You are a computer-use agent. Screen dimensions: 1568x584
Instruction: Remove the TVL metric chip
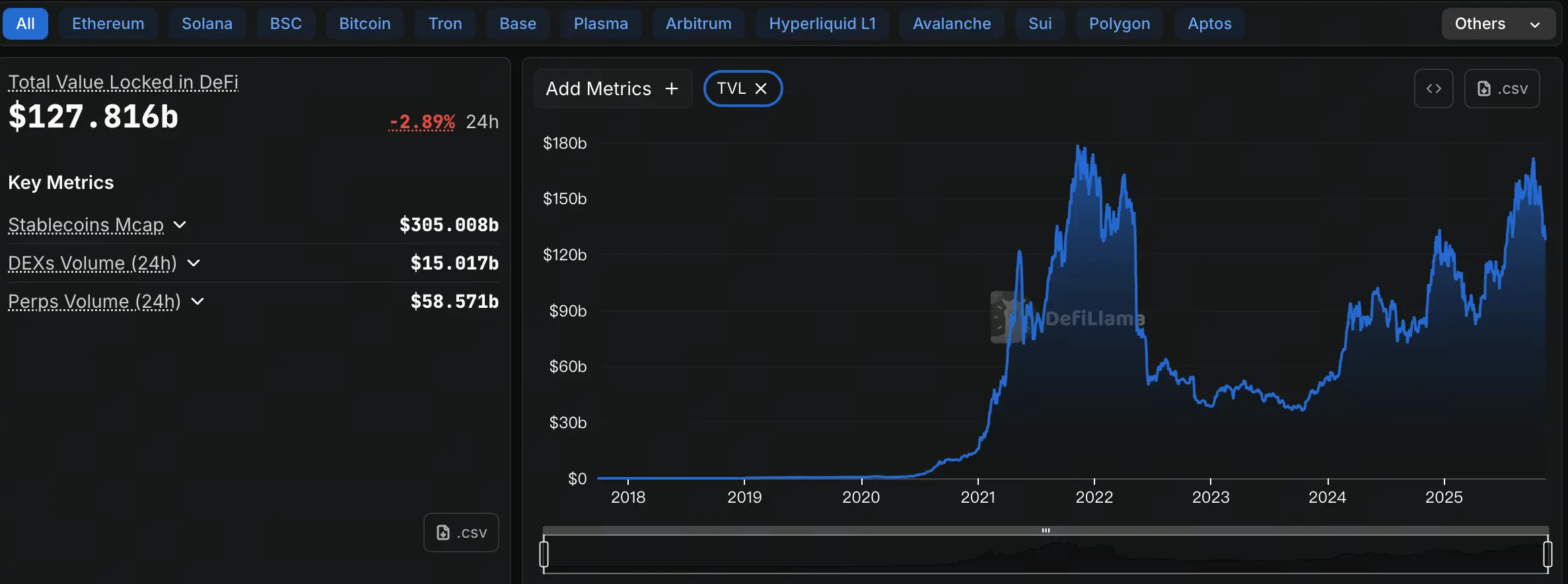point(761,89)
